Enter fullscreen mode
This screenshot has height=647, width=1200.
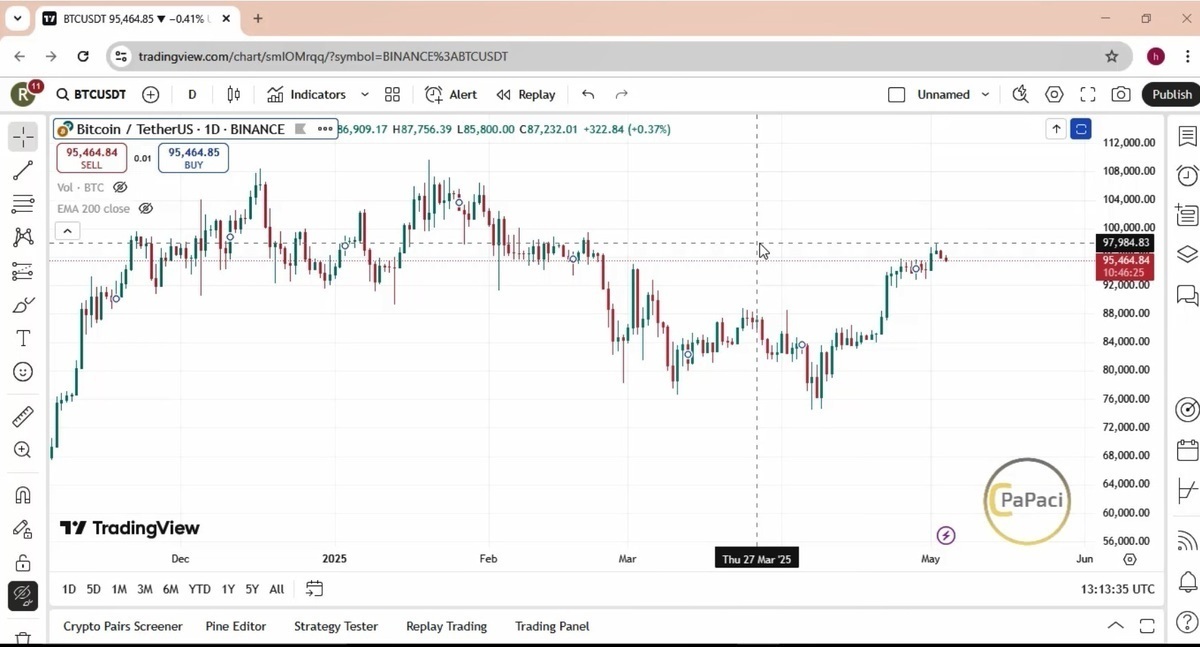(x=1088, y=95)
